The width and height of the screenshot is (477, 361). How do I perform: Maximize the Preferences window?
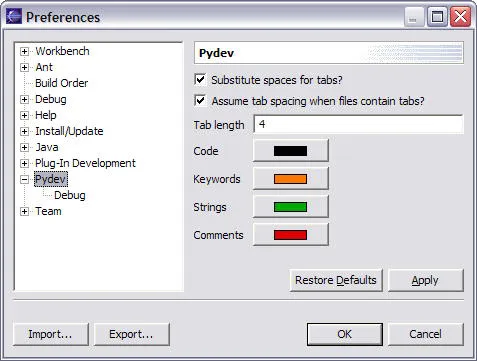pyautogui.click(x=437, y=16)
